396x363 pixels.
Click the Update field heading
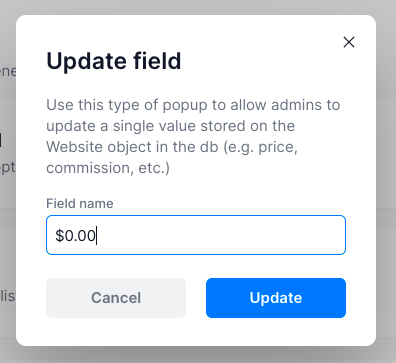pos(114,61)
